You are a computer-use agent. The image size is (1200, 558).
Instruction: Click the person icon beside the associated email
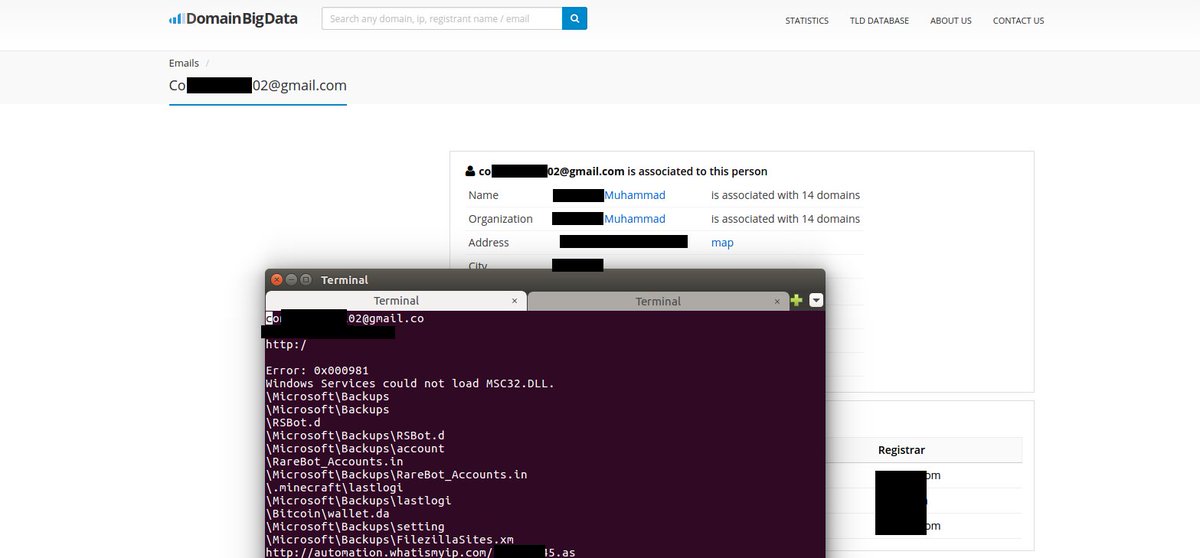(471, 171)
